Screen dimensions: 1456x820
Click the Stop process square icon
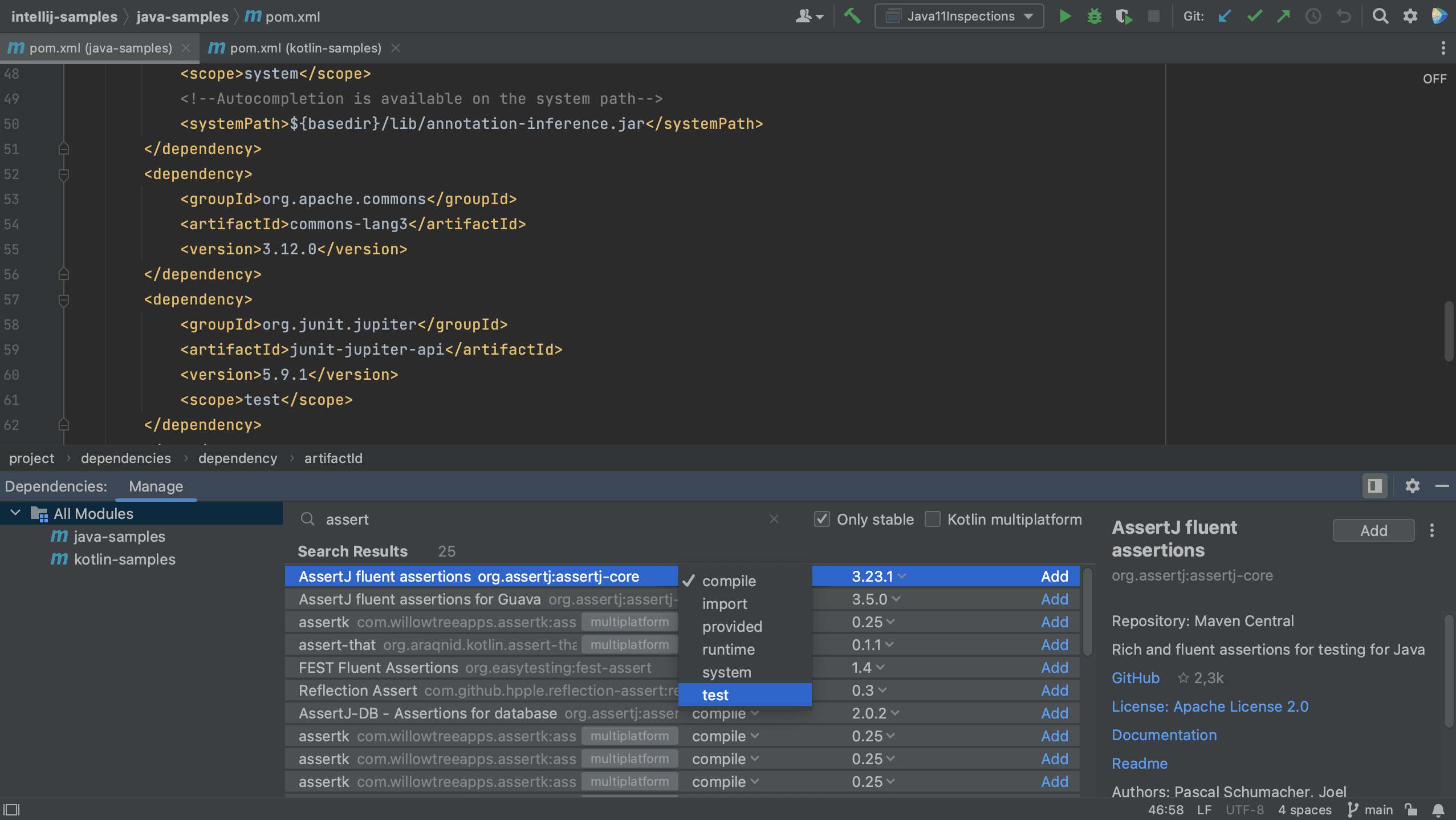coord(1153,16)
